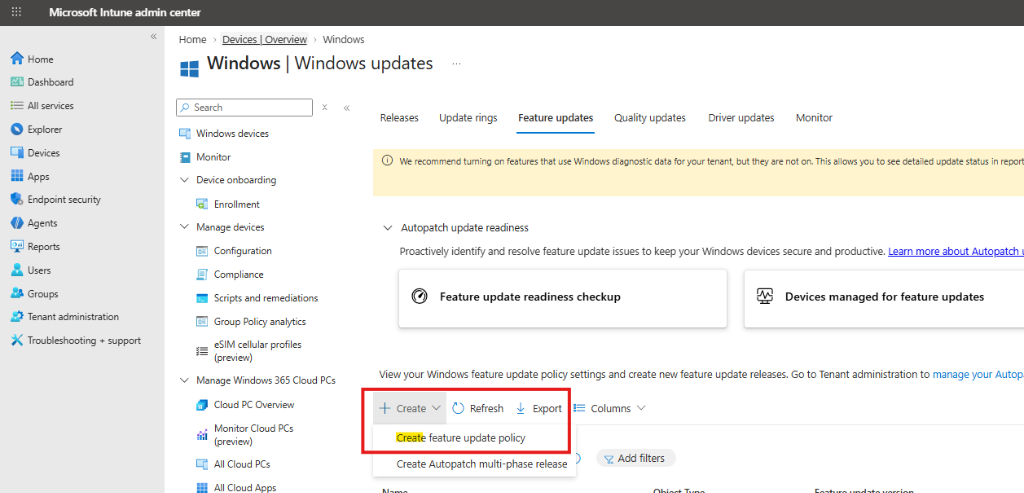
Task: Open the app launcher waffle icon
Action: pyautogui.click(x=16, y=12)
